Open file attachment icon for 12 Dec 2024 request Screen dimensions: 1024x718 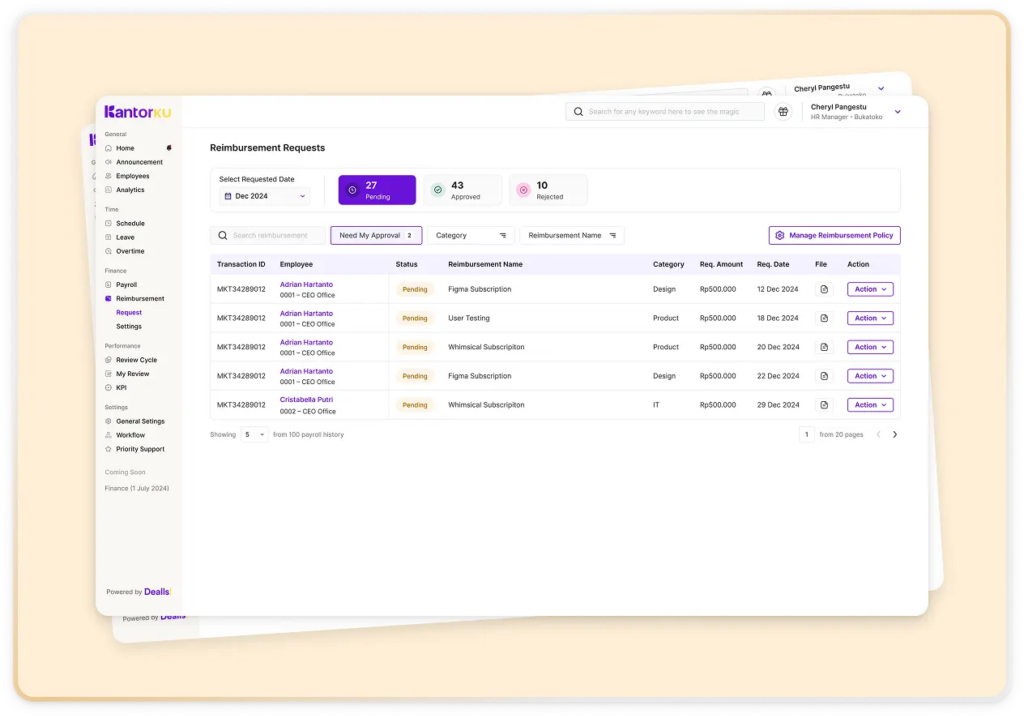(x=824, y=289)
